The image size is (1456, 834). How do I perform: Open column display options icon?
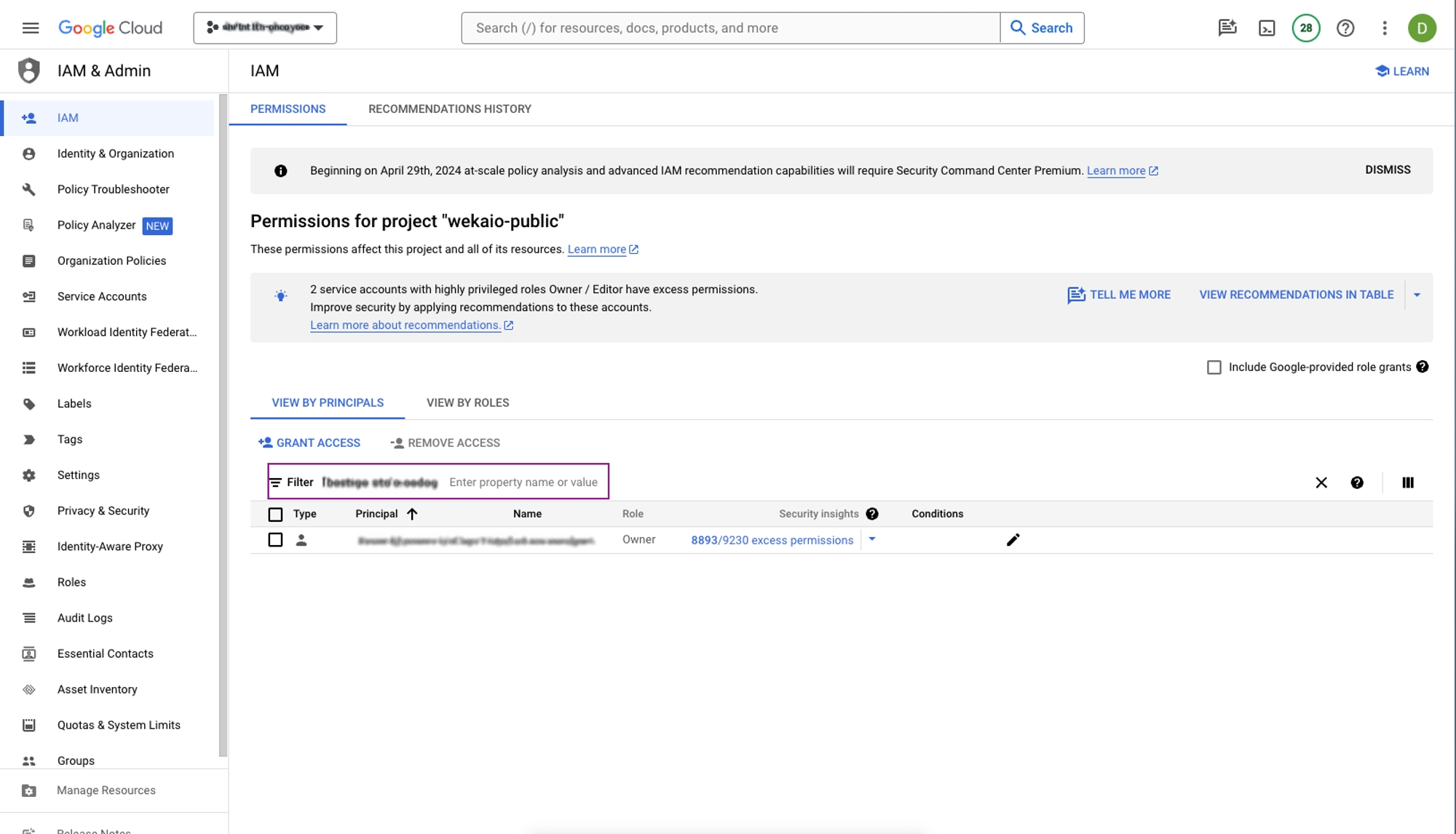tap(1407, 482)
